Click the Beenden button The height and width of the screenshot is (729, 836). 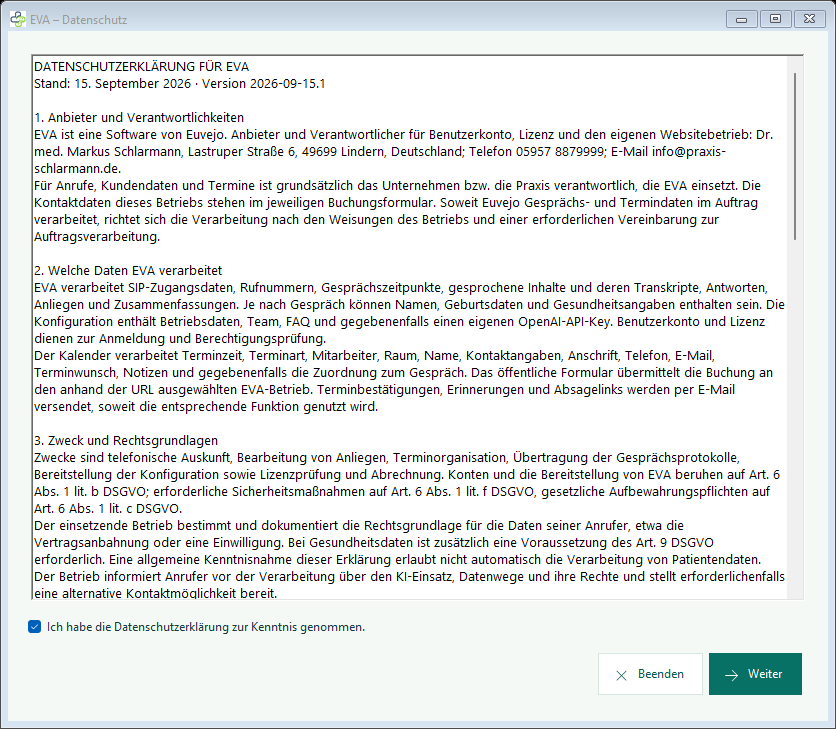tap(650, 674)
